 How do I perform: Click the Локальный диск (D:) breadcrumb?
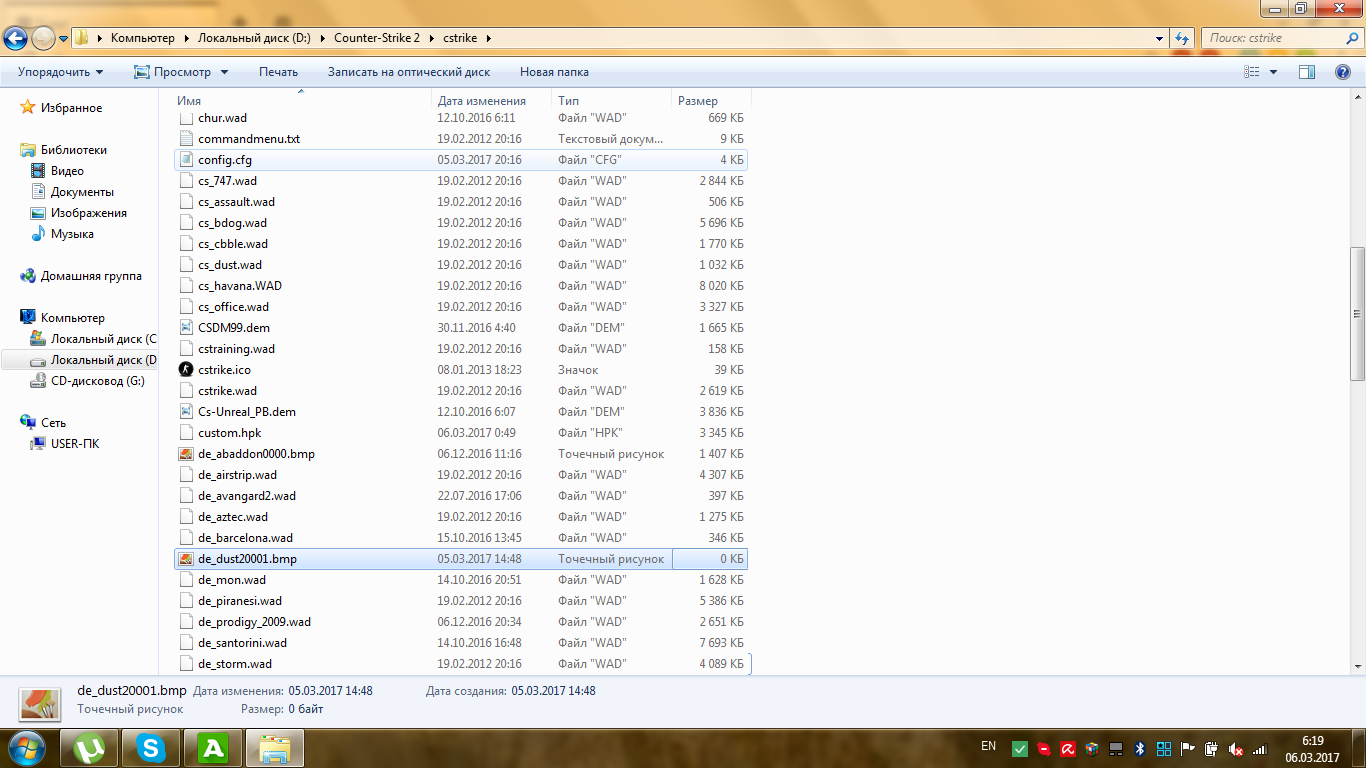(254, 38)
